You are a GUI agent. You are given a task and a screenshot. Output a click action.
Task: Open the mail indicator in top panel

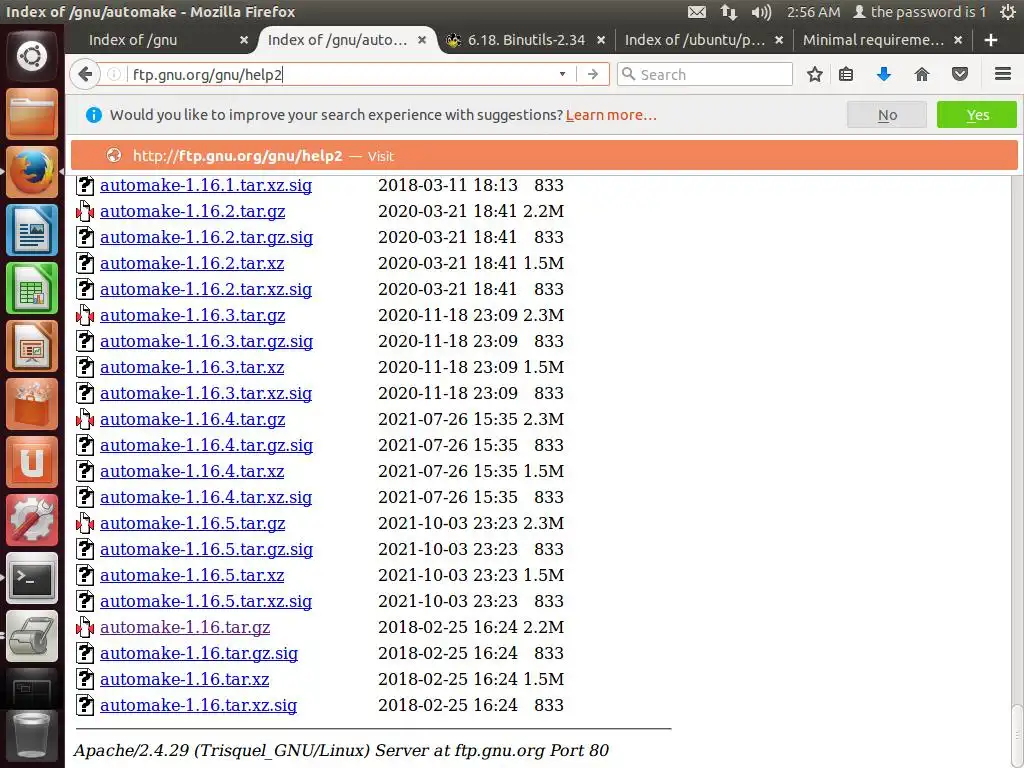[697, 12]
